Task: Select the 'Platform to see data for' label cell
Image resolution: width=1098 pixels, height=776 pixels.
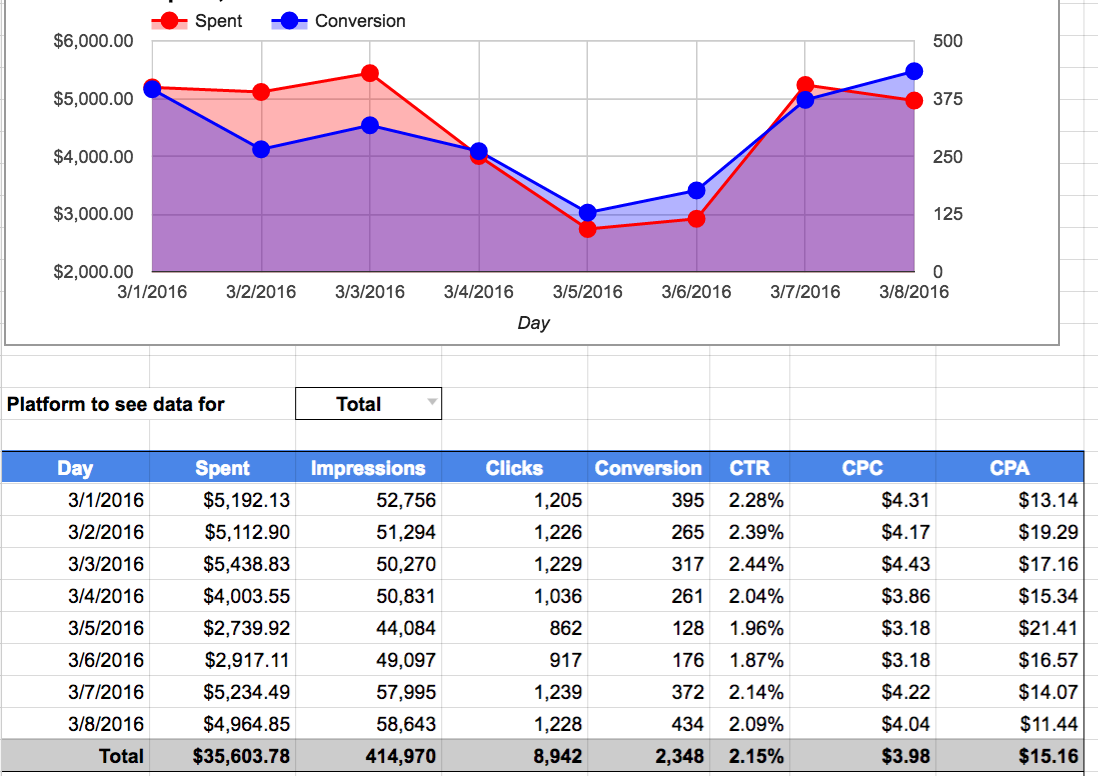Action: 116,404
